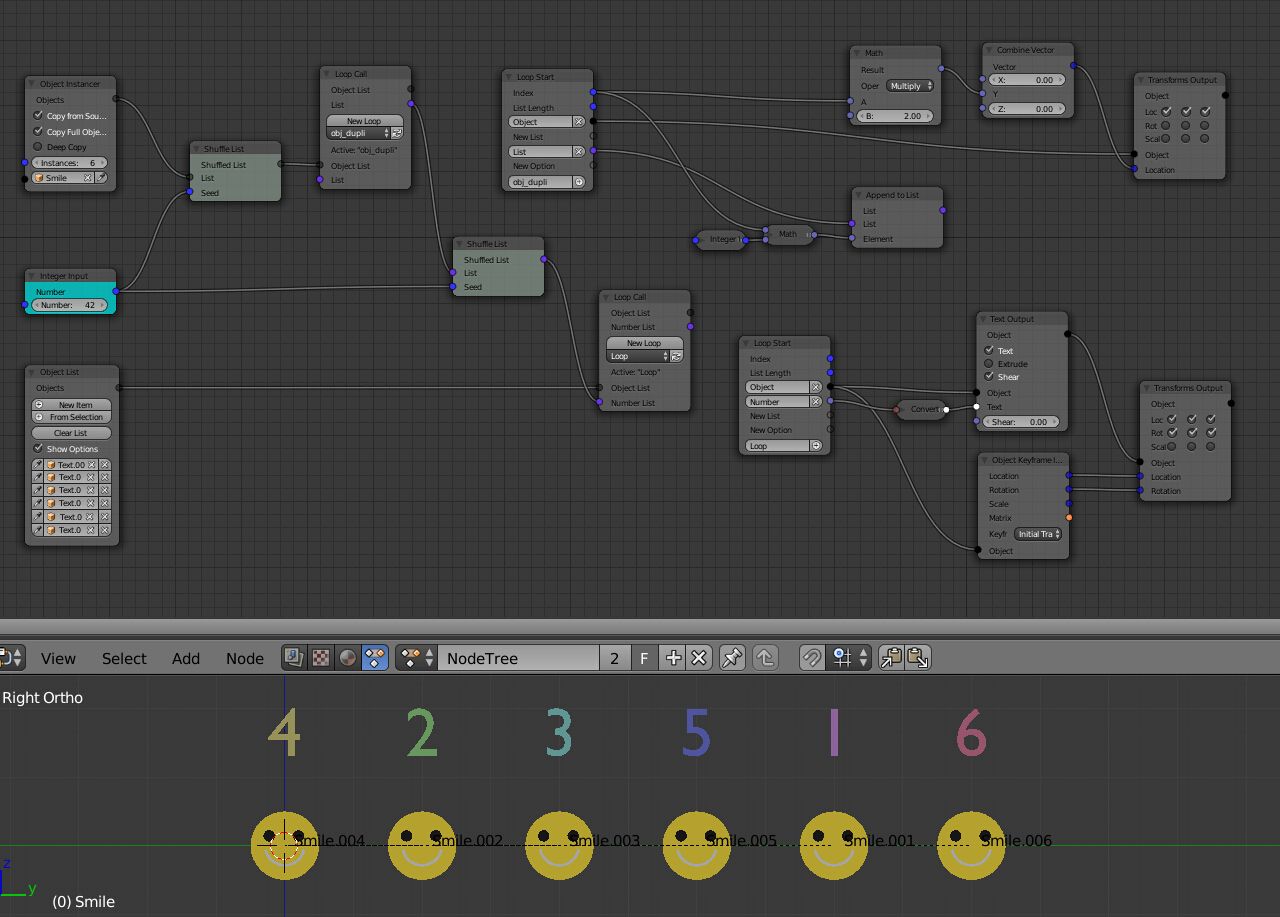Open the obj_dupli loop selector dropdown
The image size is (1280, 917).
358,133
